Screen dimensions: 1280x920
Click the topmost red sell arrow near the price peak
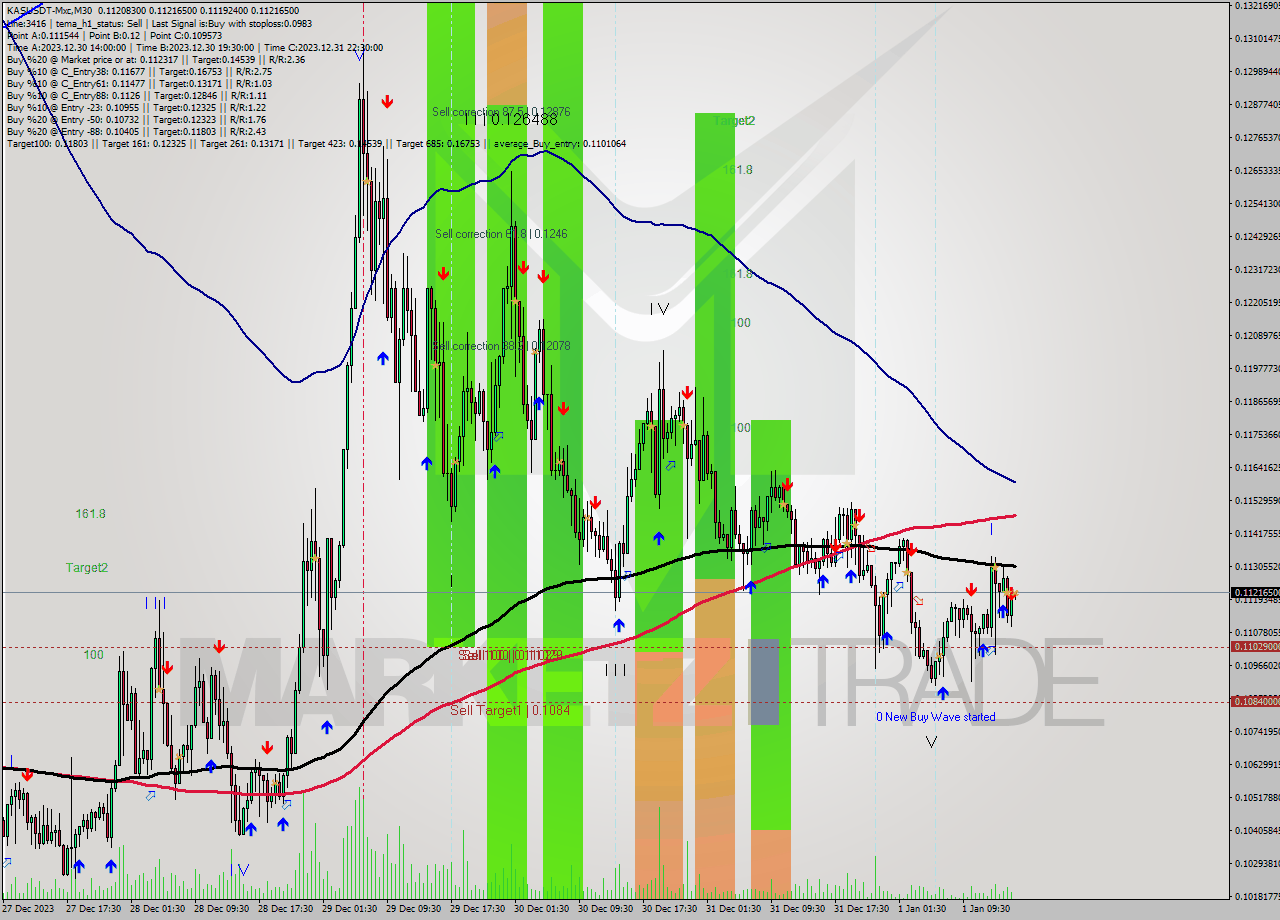(x=387, y=102)
